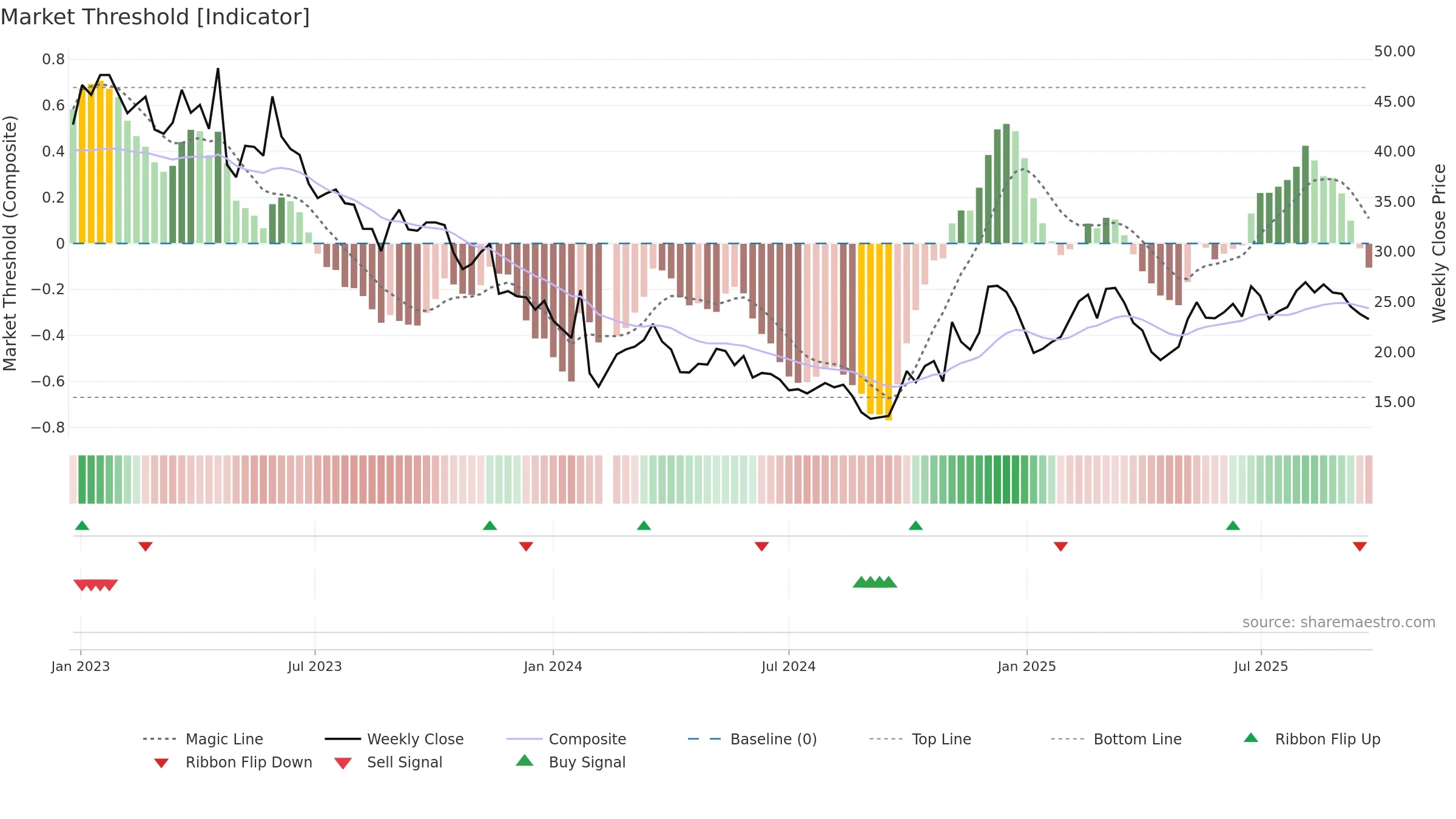Click the red Sell Signal legend triangle

343,763
